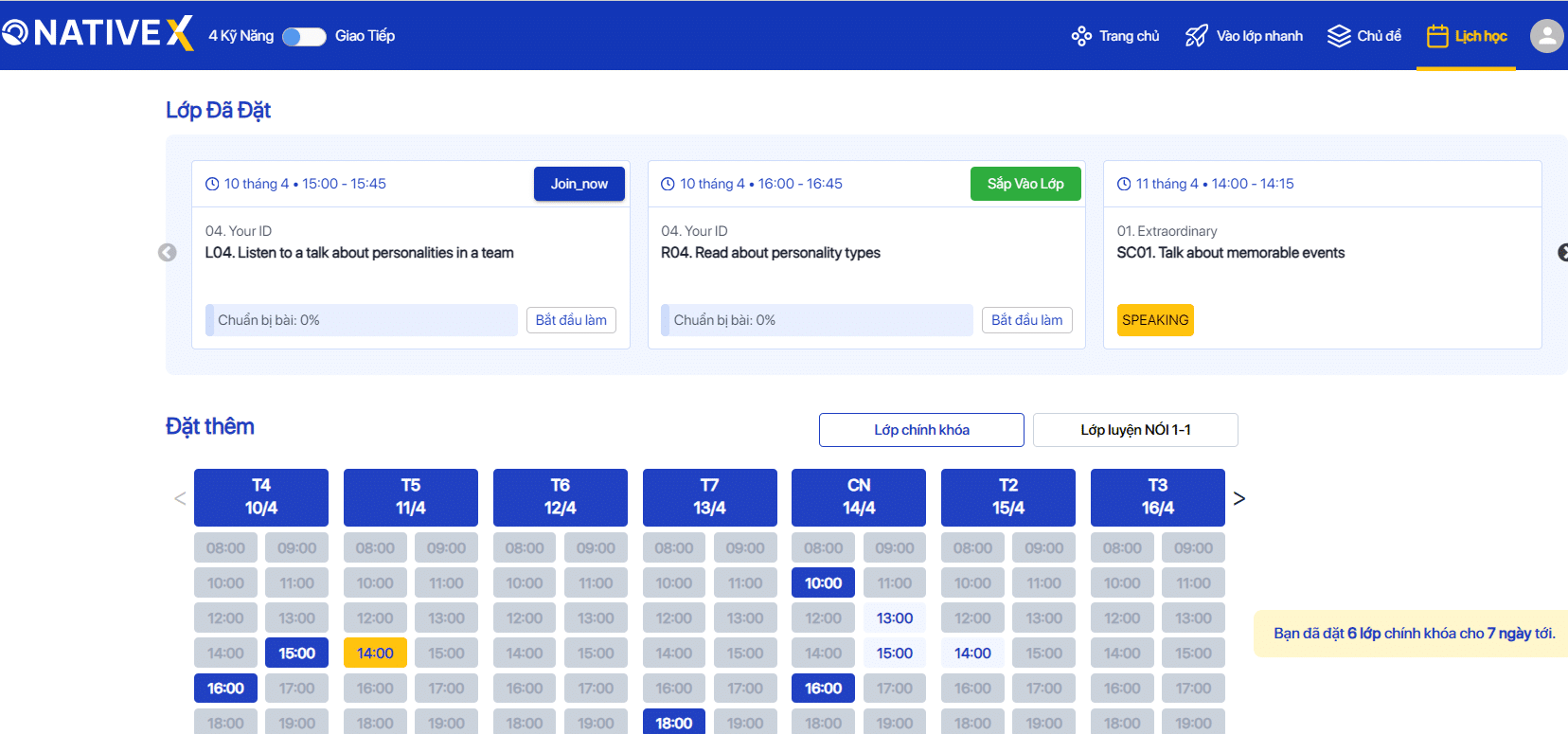Open Chủ đề layers icon
The height and width of the screenshot is (734, 1568).
(x=1339, y=36)
